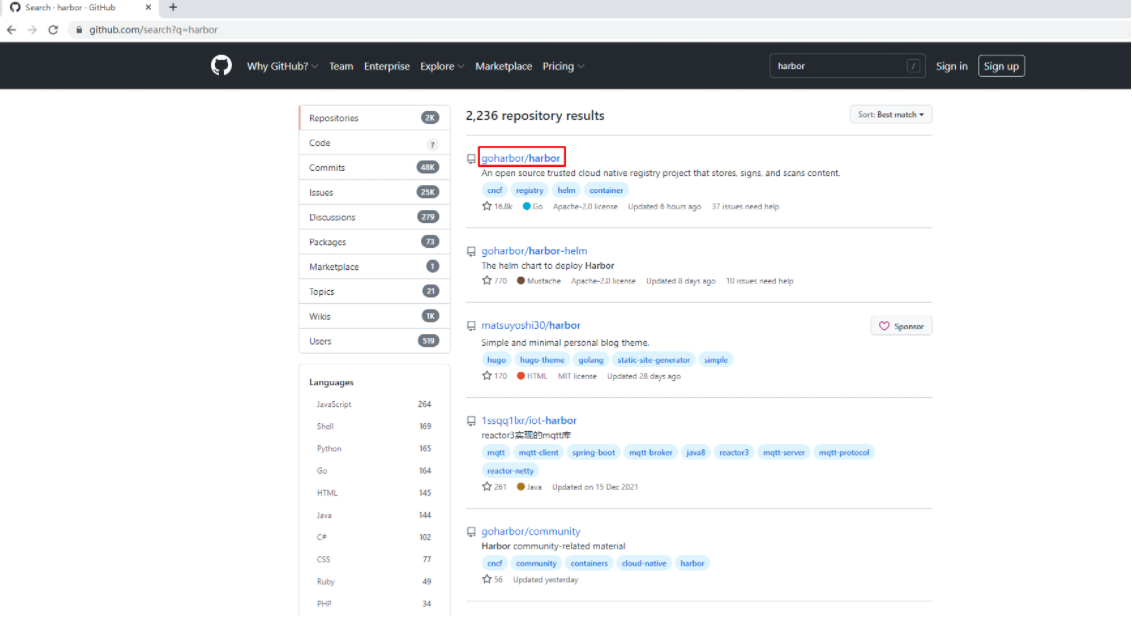
Task: Filter by JavaScript language
Action: 374,404
